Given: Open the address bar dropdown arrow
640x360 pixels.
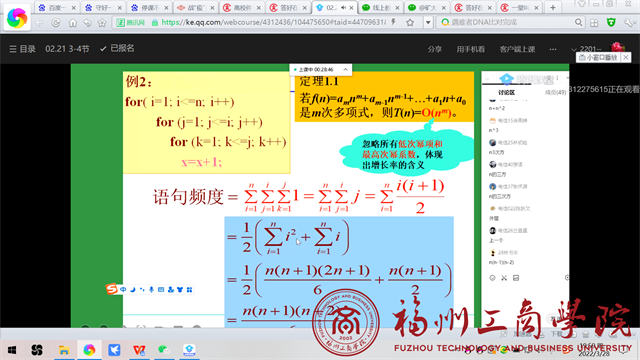Looking at the screenshot, I should (x=428, y=22).
